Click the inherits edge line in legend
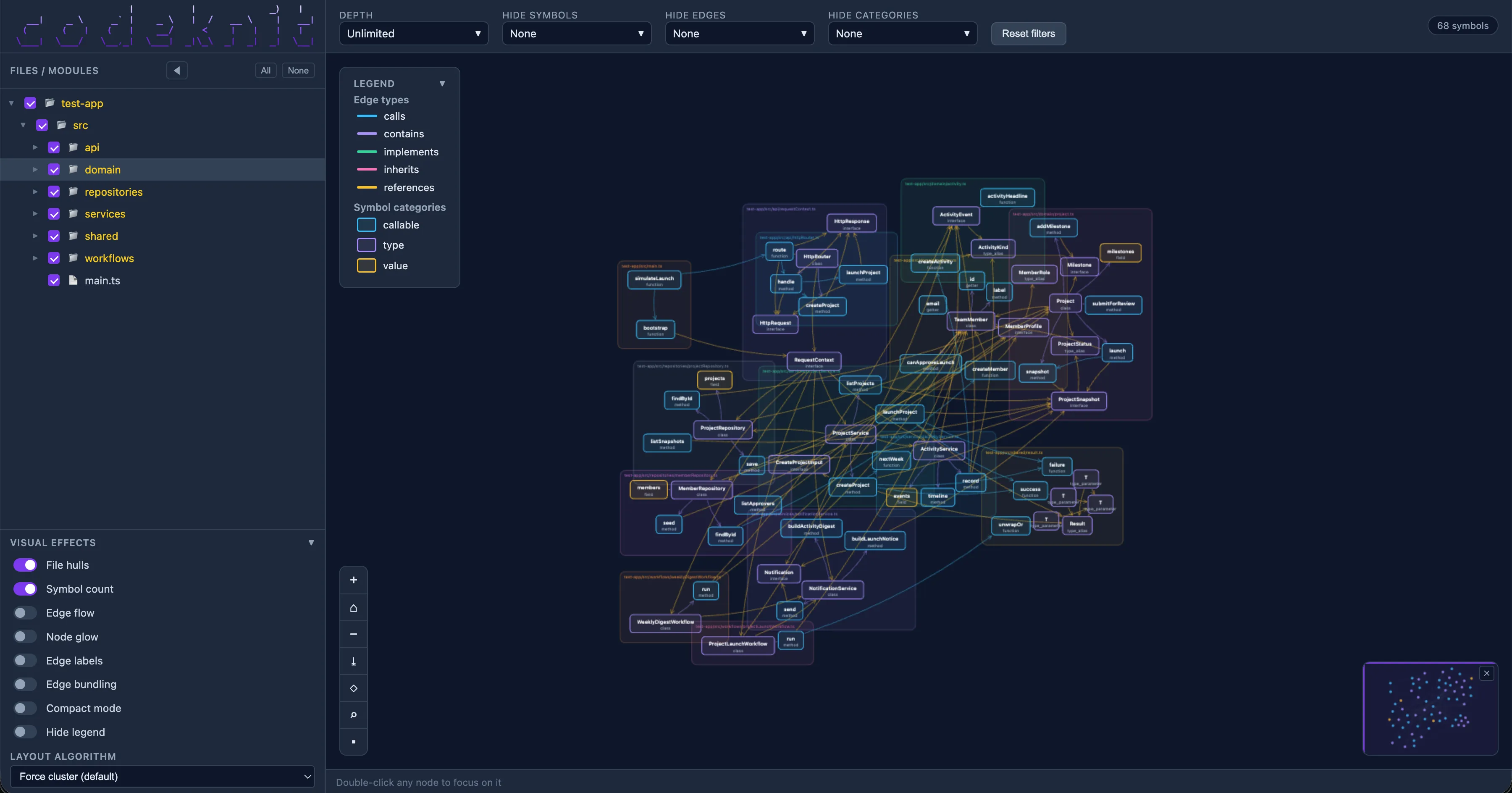 click(x=367, y=169)
